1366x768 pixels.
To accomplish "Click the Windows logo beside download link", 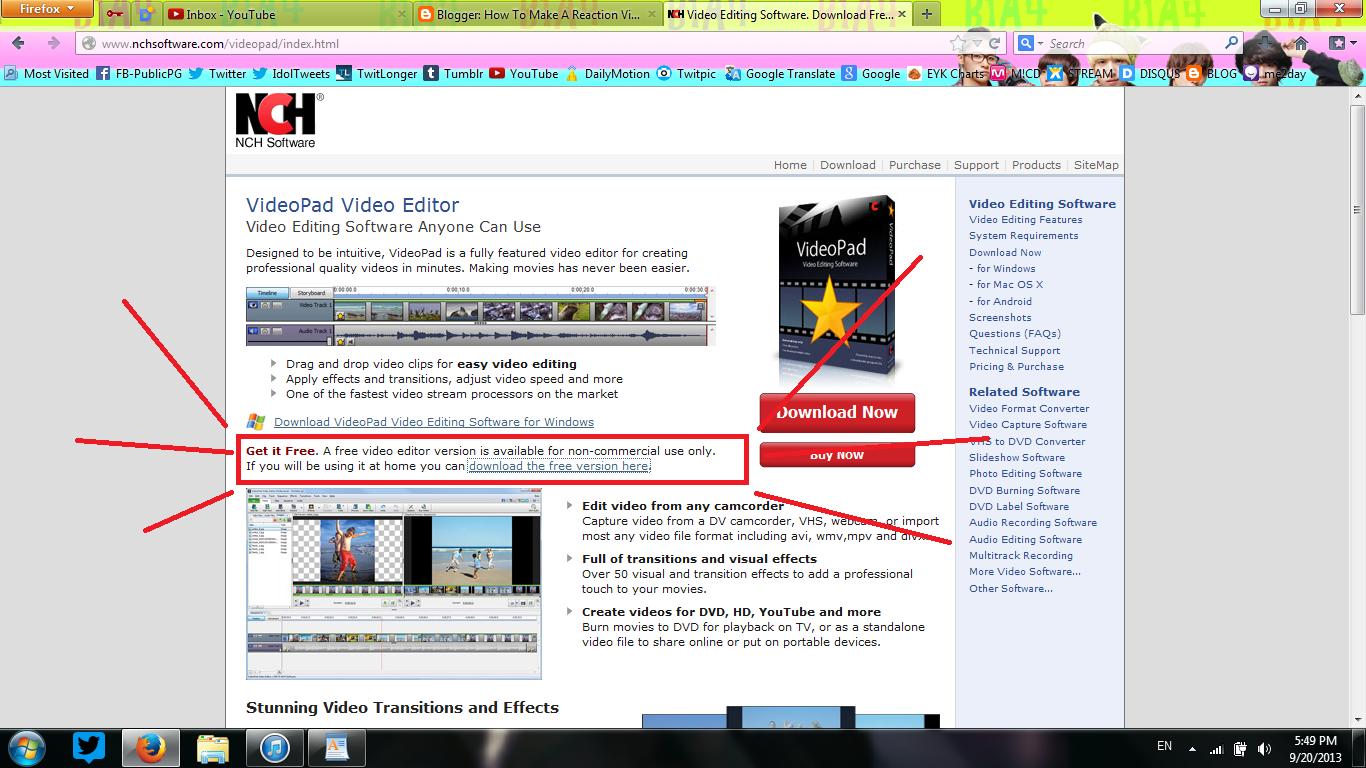I will 256,422.
